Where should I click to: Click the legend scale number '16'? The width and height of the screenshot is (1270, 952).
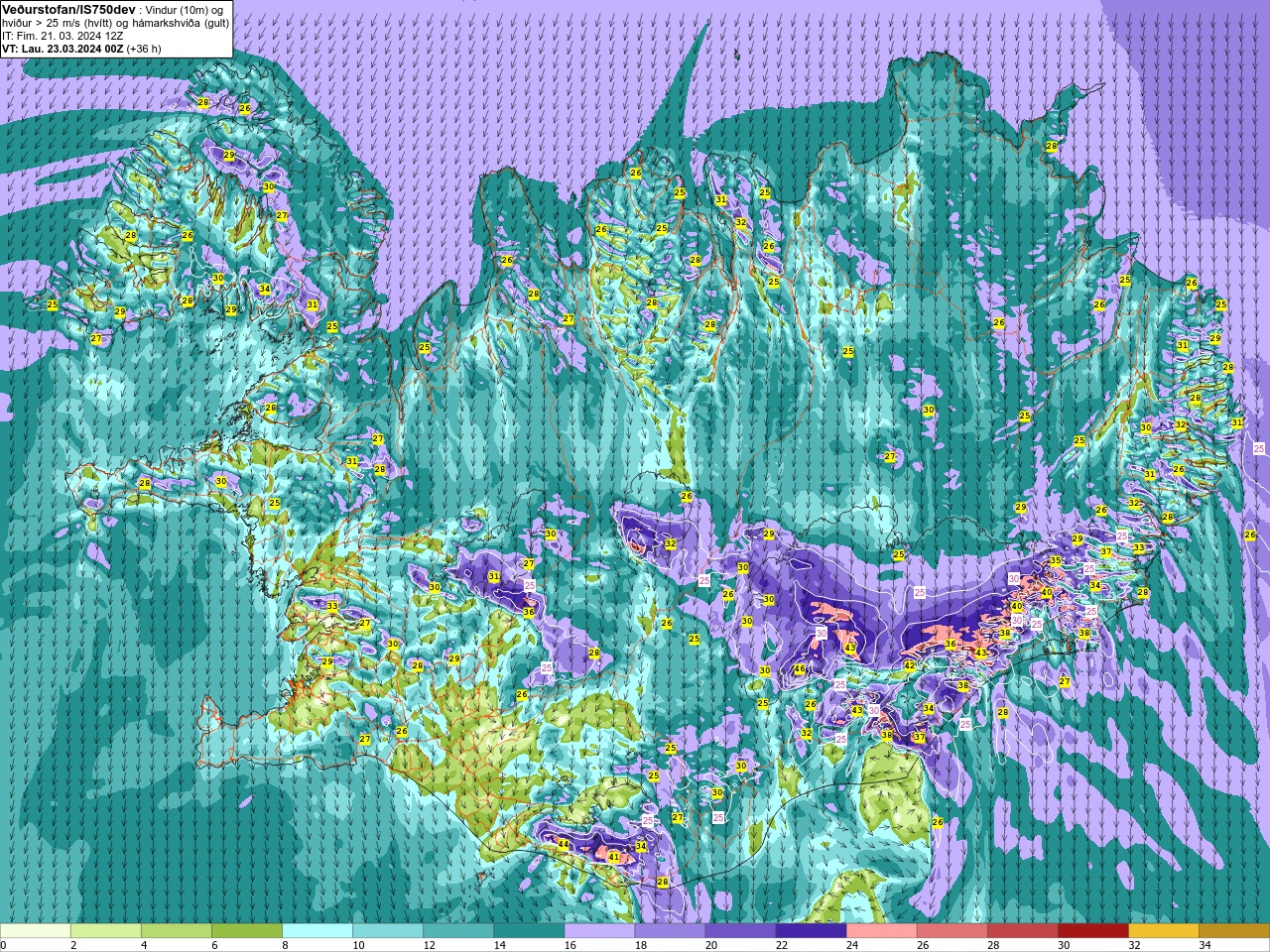pyautogui.click(x=570, y=945)
